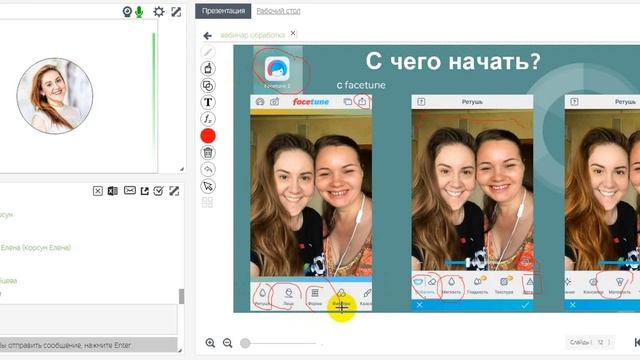Viewport: 640px width, 360px height.
Task: Click the chat name Елена (Корсун Елена)
Action: click(36, 248)
